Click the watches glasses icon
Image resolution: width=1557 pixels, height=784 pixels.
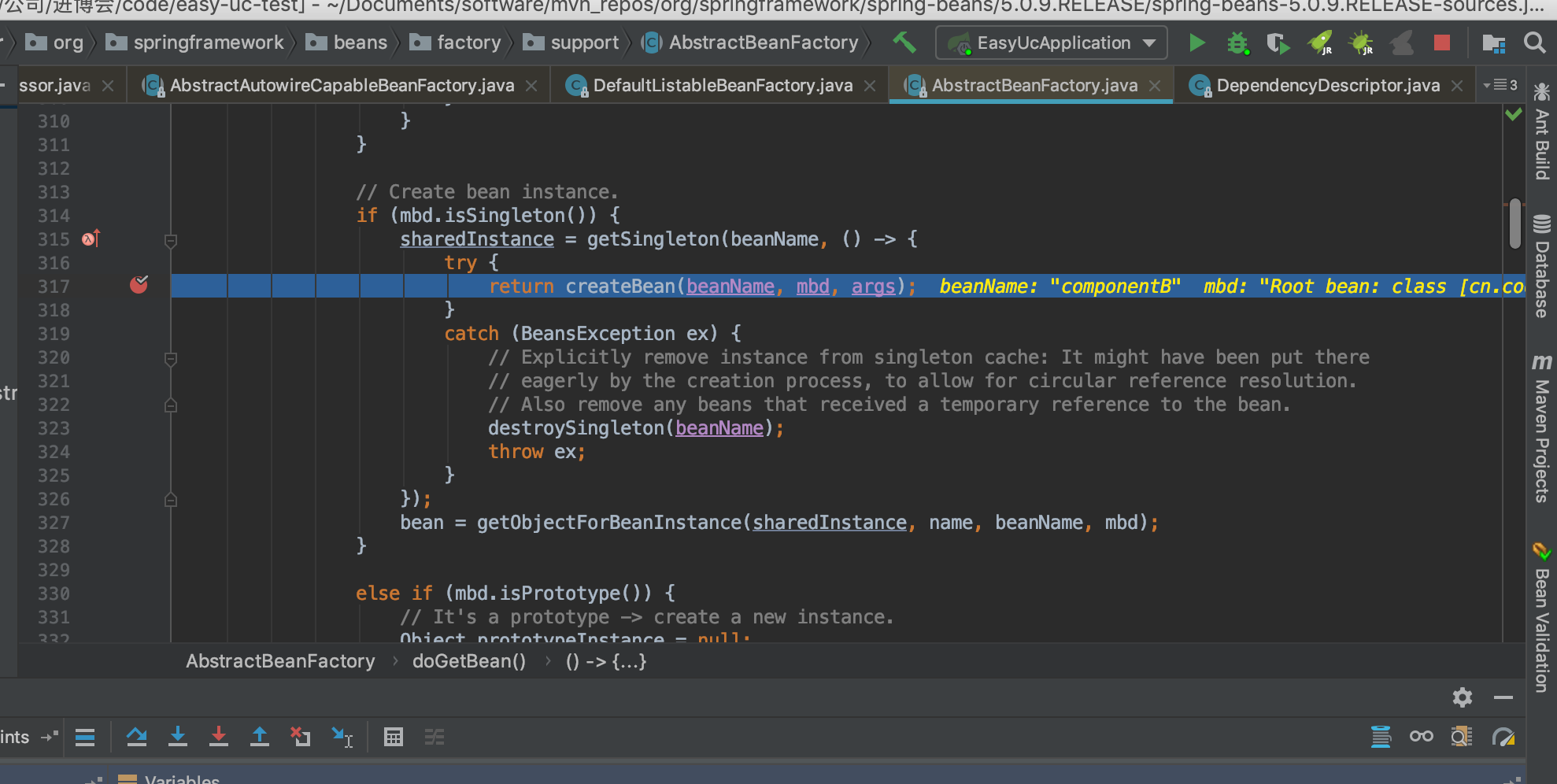1421,737
